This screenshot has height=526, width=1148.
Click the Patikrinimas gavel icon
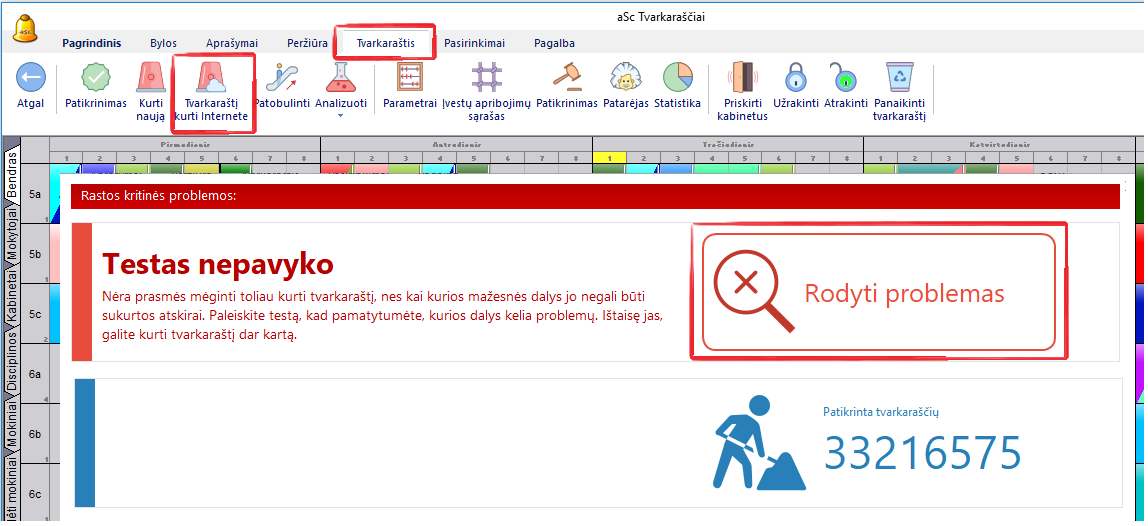coord(567,77)
